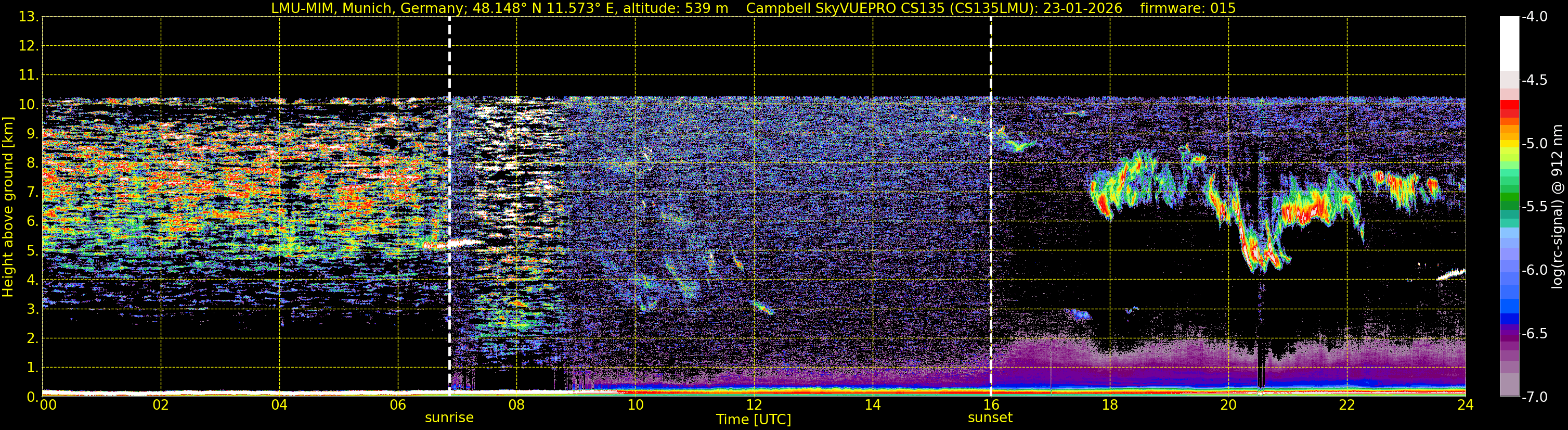Image resolution: width=1568 pixels, height=430 pixels.
Task: Click the colorbar label 'log(rc-signal) @ 912 nm'
Action: tap(1557, 207)
